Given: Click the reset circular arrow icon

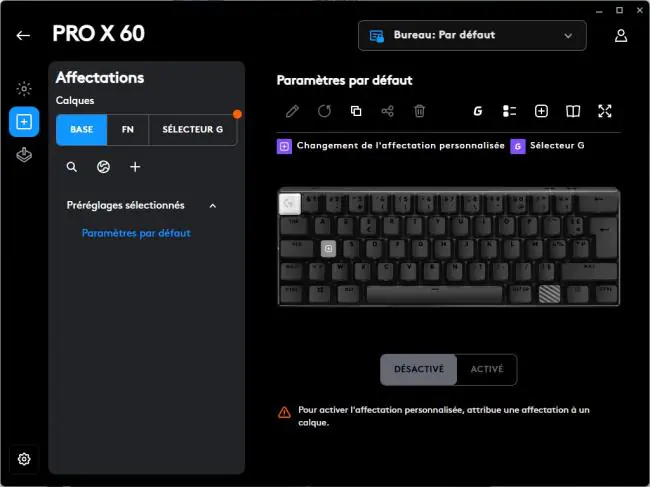Looking at the screenshot, I should coord(324,111).
